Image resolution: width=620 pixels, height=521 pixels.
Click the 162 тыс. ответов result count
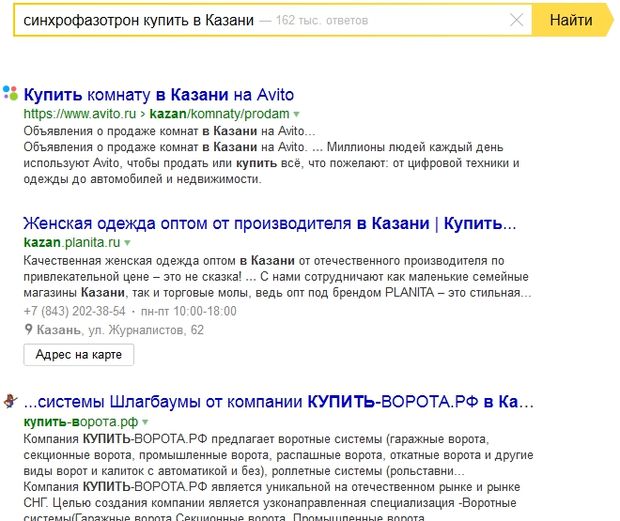322,20
